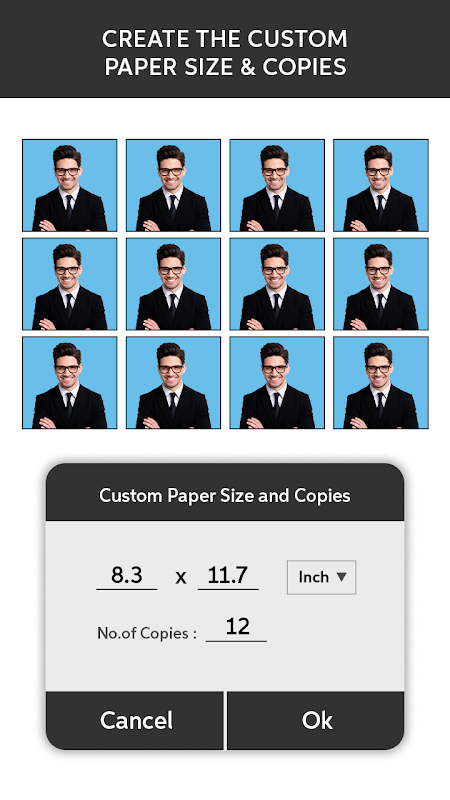Click the Custom Paper Size and Copies title
This screenshot has height=800, width=450.
pos(224,495)
